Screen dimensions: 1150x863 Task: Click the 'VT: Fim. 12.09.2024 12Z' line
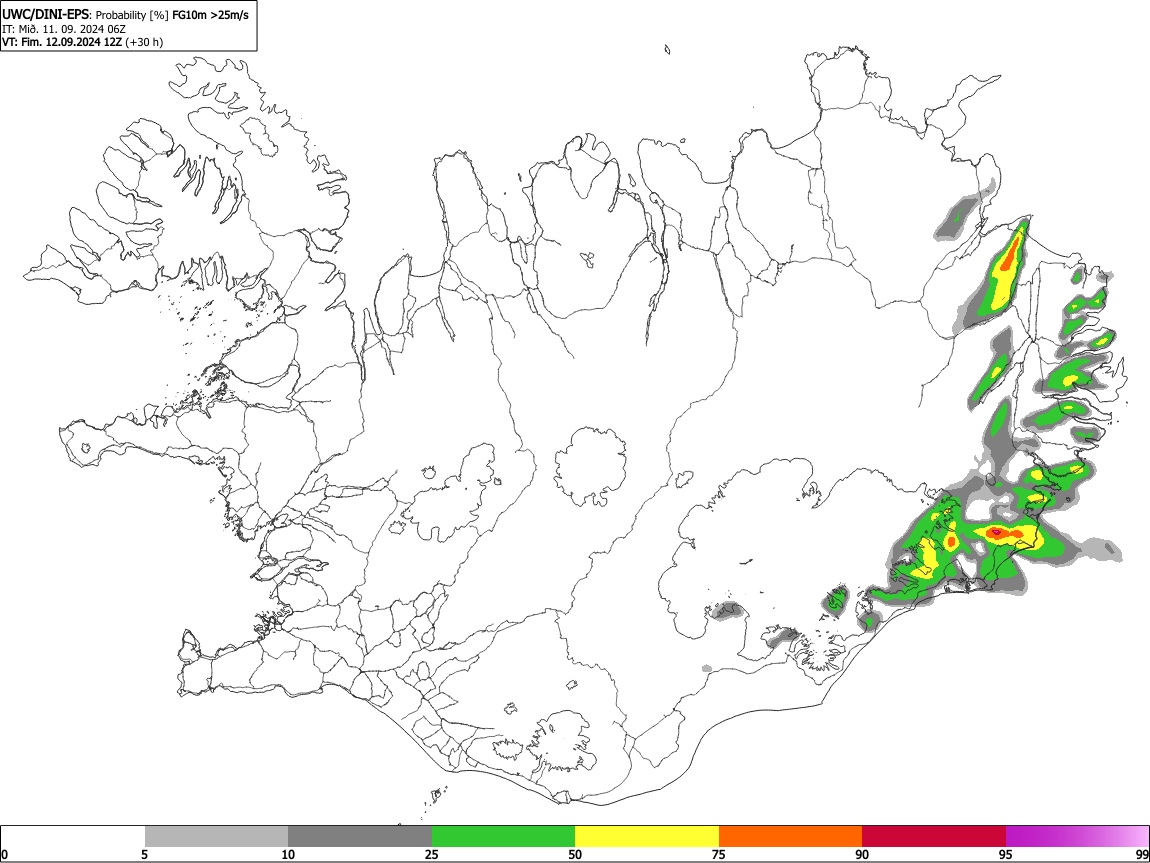tap(62, 42)
